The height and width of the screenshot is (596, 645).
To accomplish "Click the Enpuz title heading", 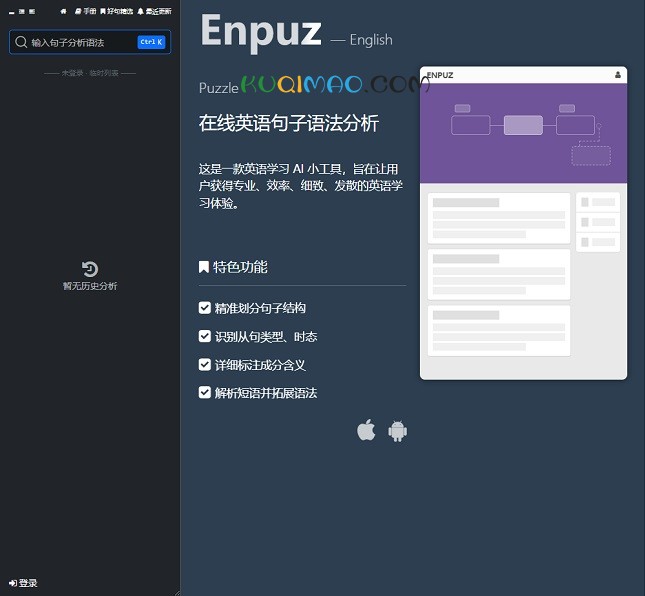I will click(260, 32).
